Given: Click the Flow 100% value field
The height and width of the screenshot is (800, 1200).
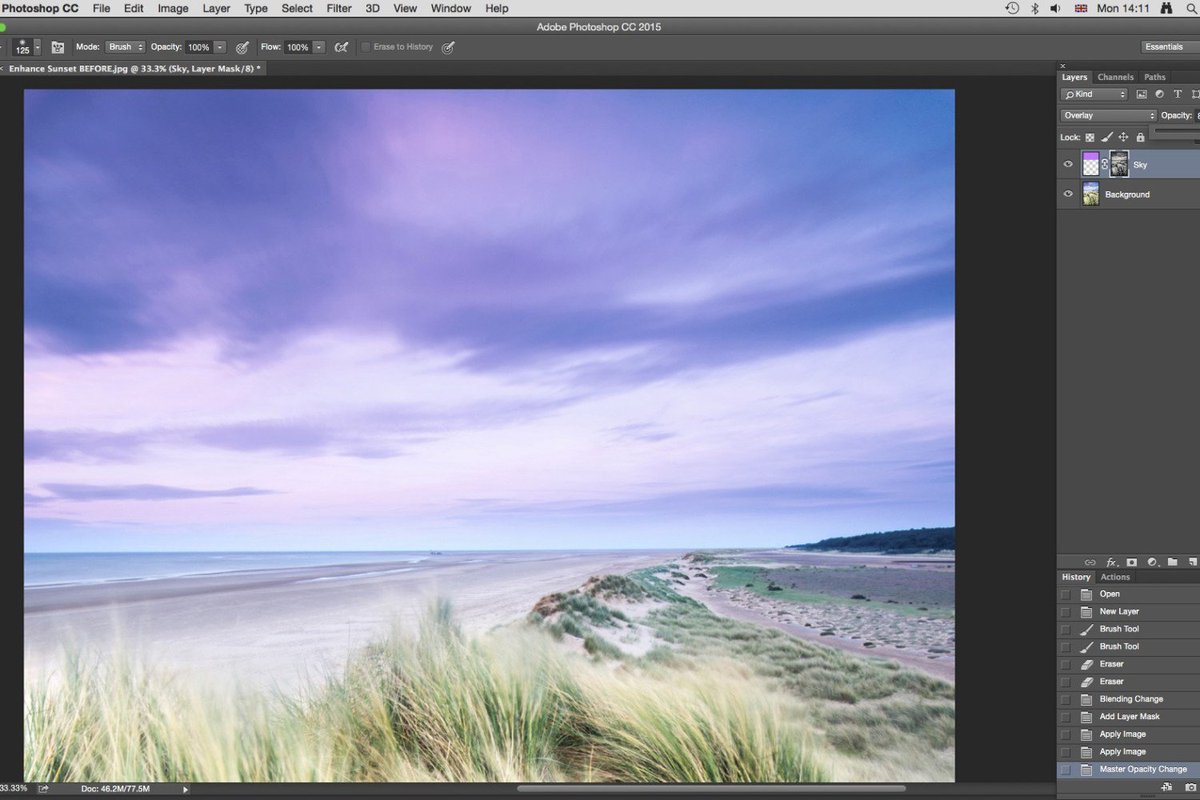Looking at the screenshot, I should point(298,47).
